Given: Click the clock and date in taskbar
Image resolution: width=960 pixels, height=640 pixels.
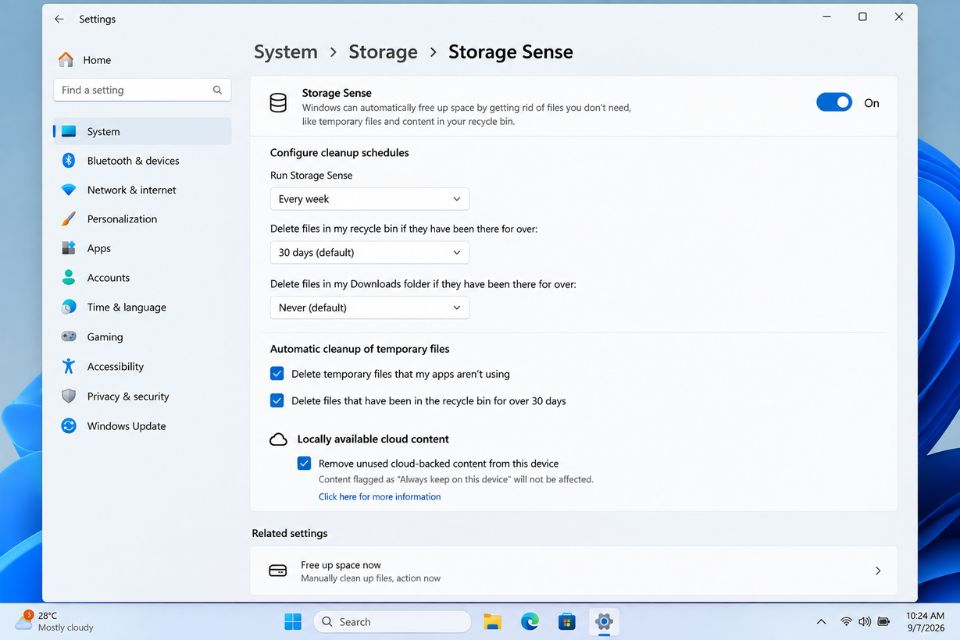Looking at the screenshot, I should click(925, 622).
